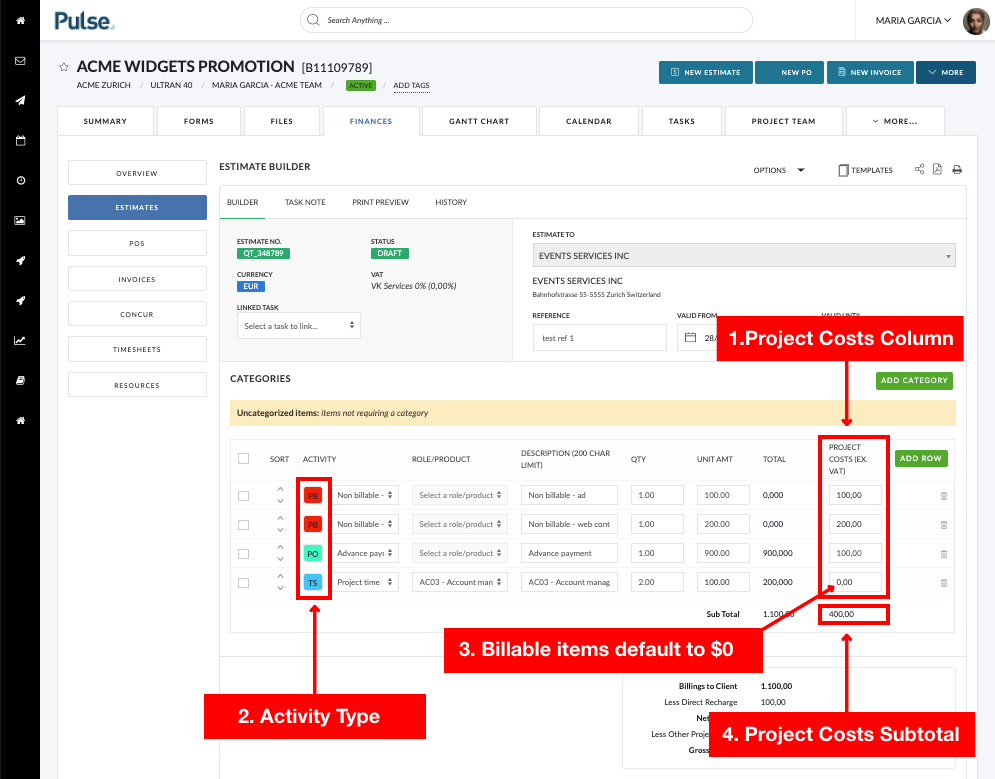This screenshot has width=995, height=779.
Task: Favorite the project with the star icon
Action: pyautogui.click(x=63, y=67)
